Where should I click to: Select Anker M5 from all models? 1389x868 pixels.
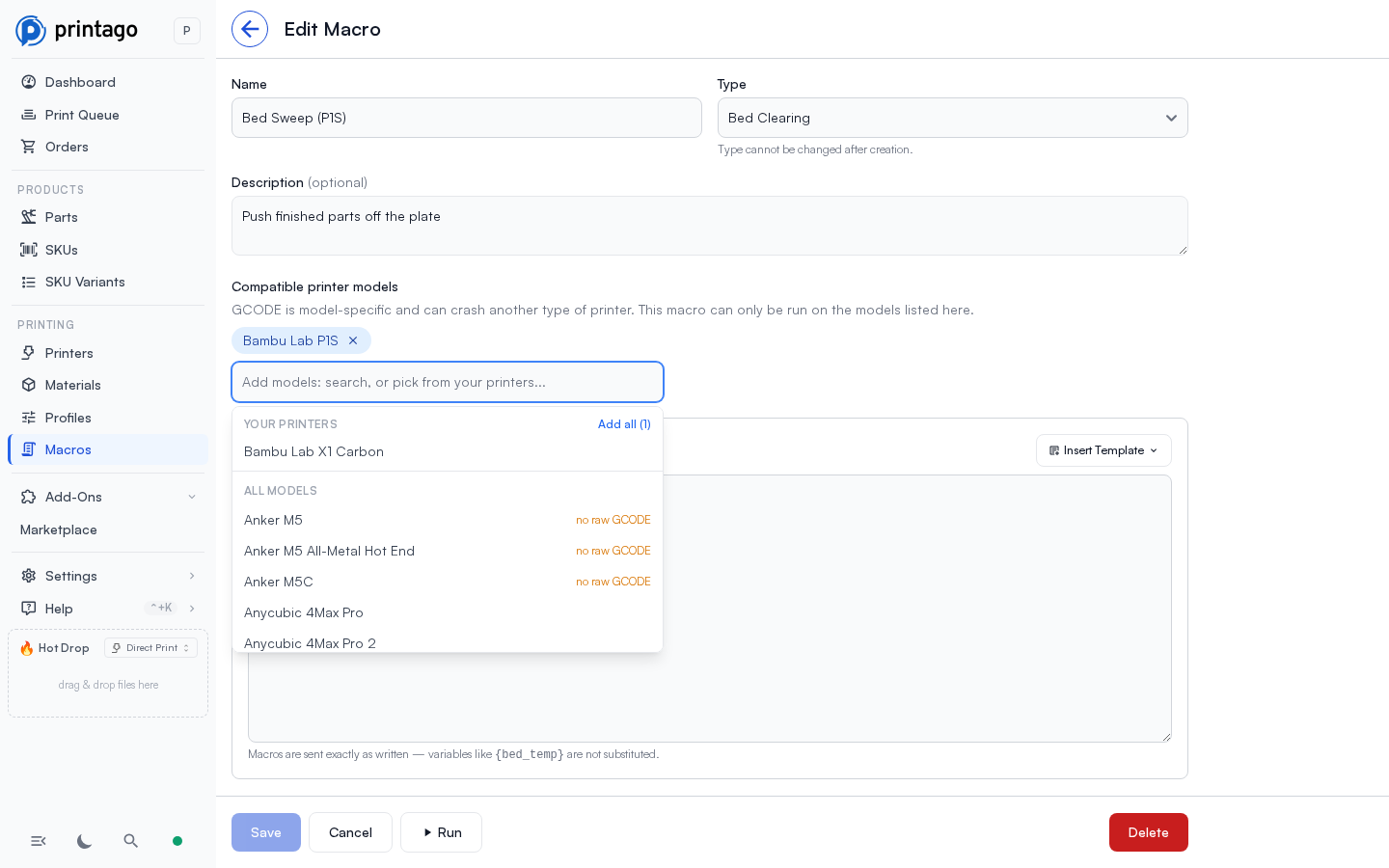[448, 520]
